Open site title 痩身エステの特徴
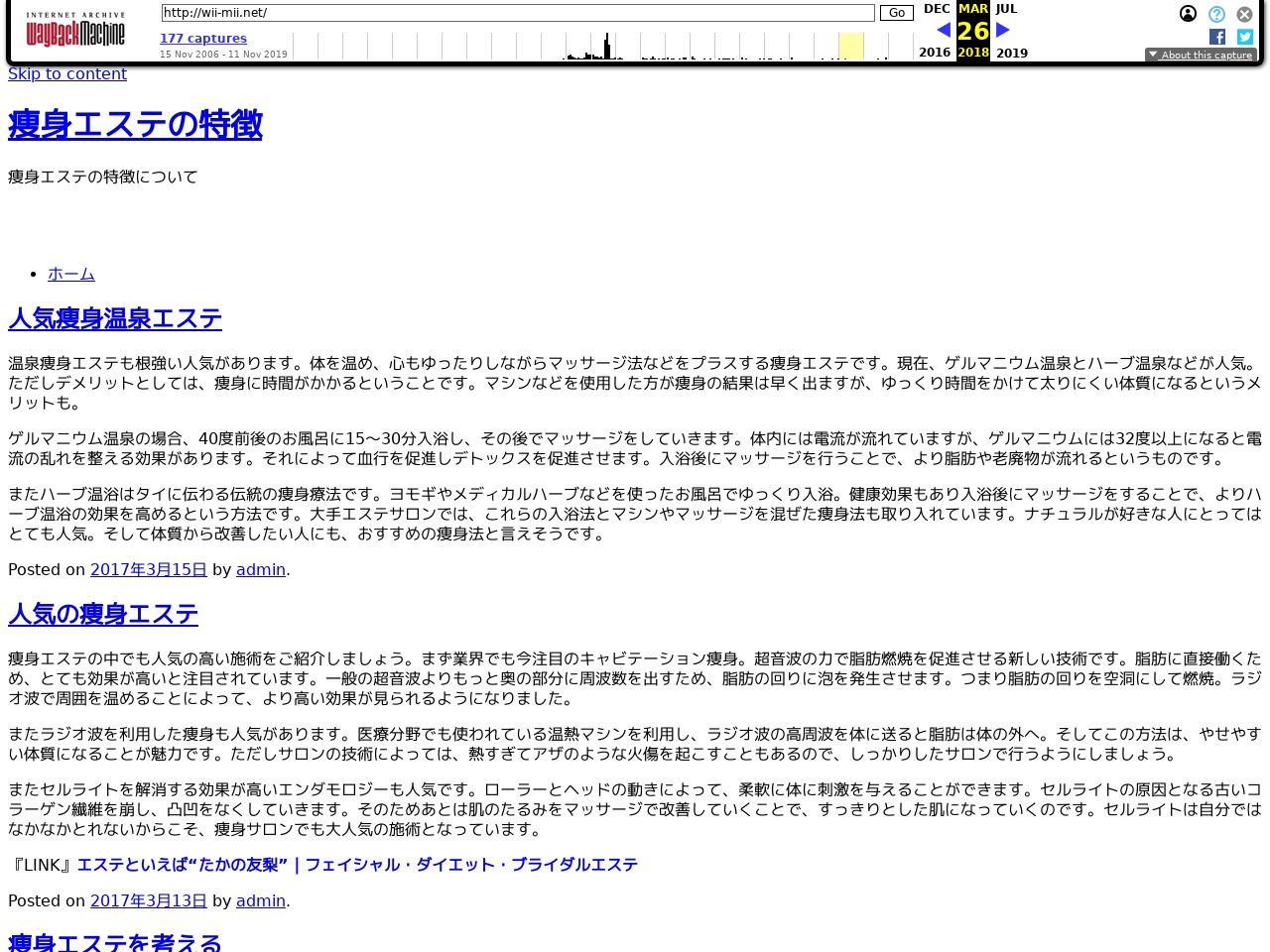Screen dimensions: 1270x952 [135, 125]
